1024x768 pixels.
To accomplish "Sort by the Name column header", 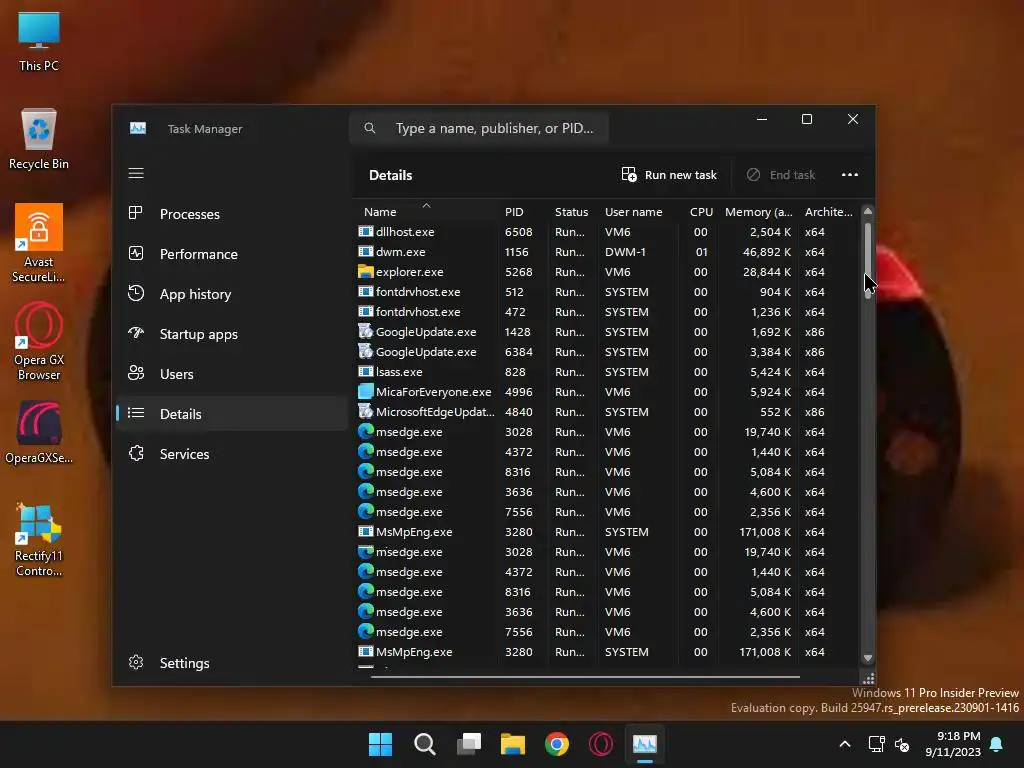I will [x=427, y=212].
